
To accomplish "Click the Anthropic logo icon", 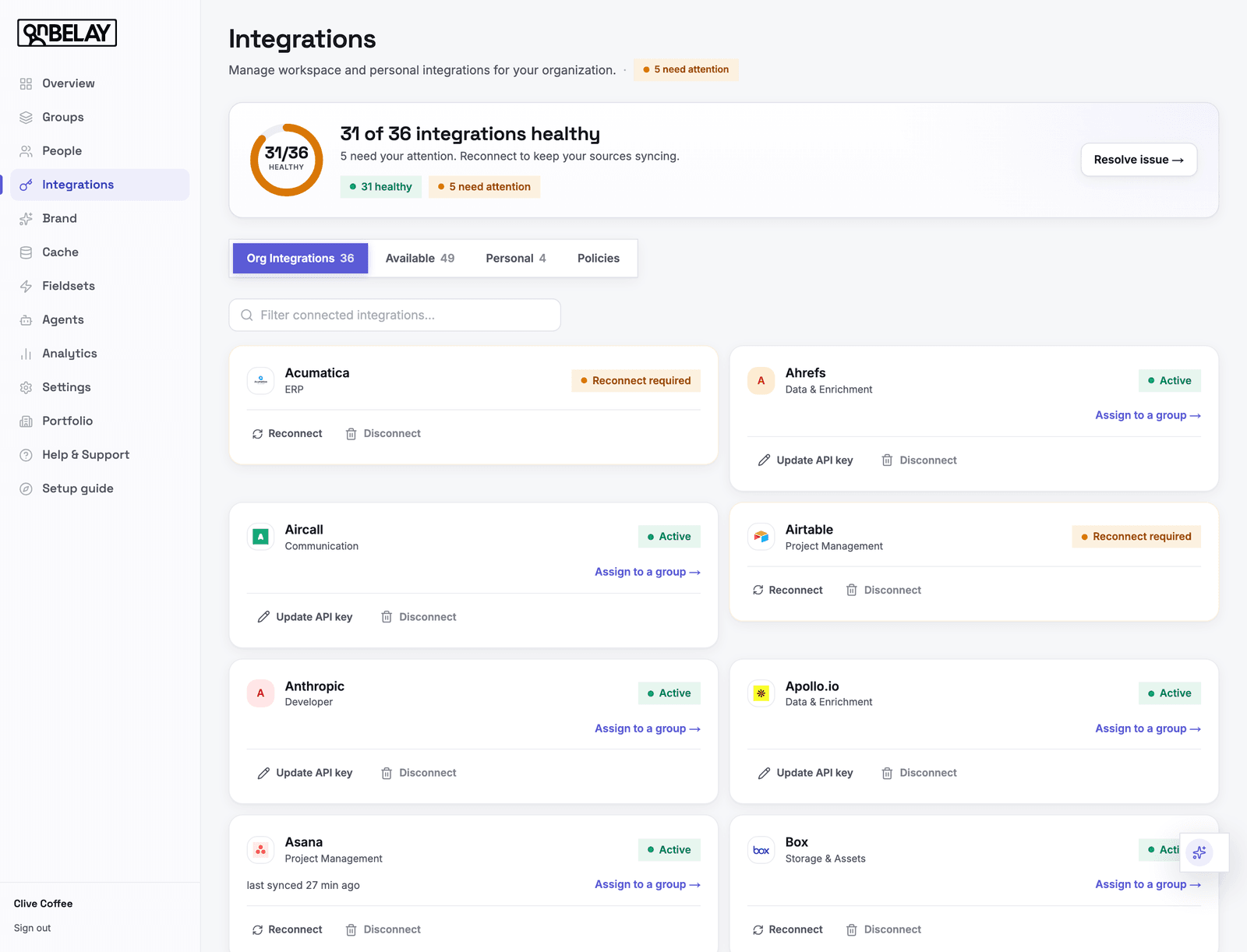I will tap(260, 693).
